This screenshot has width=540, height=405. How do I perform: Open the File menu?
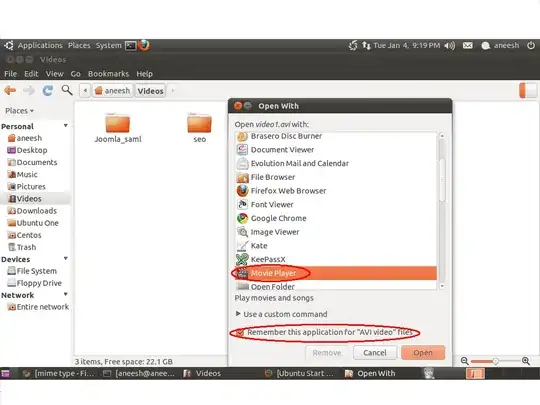(10, 74)
